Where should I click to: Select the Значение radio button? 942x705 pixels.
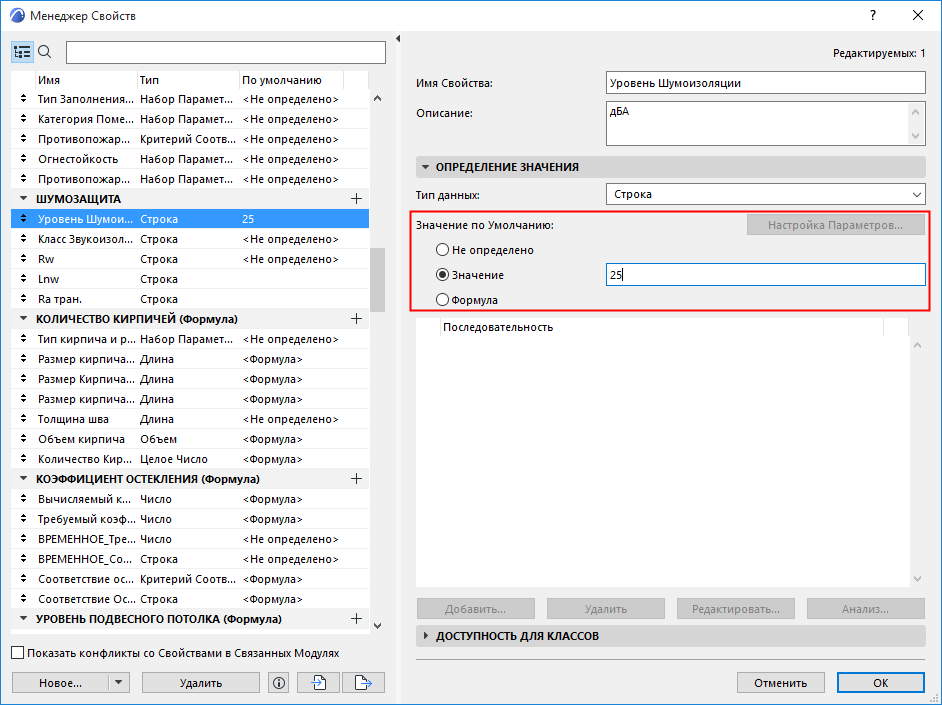[442, 274]
